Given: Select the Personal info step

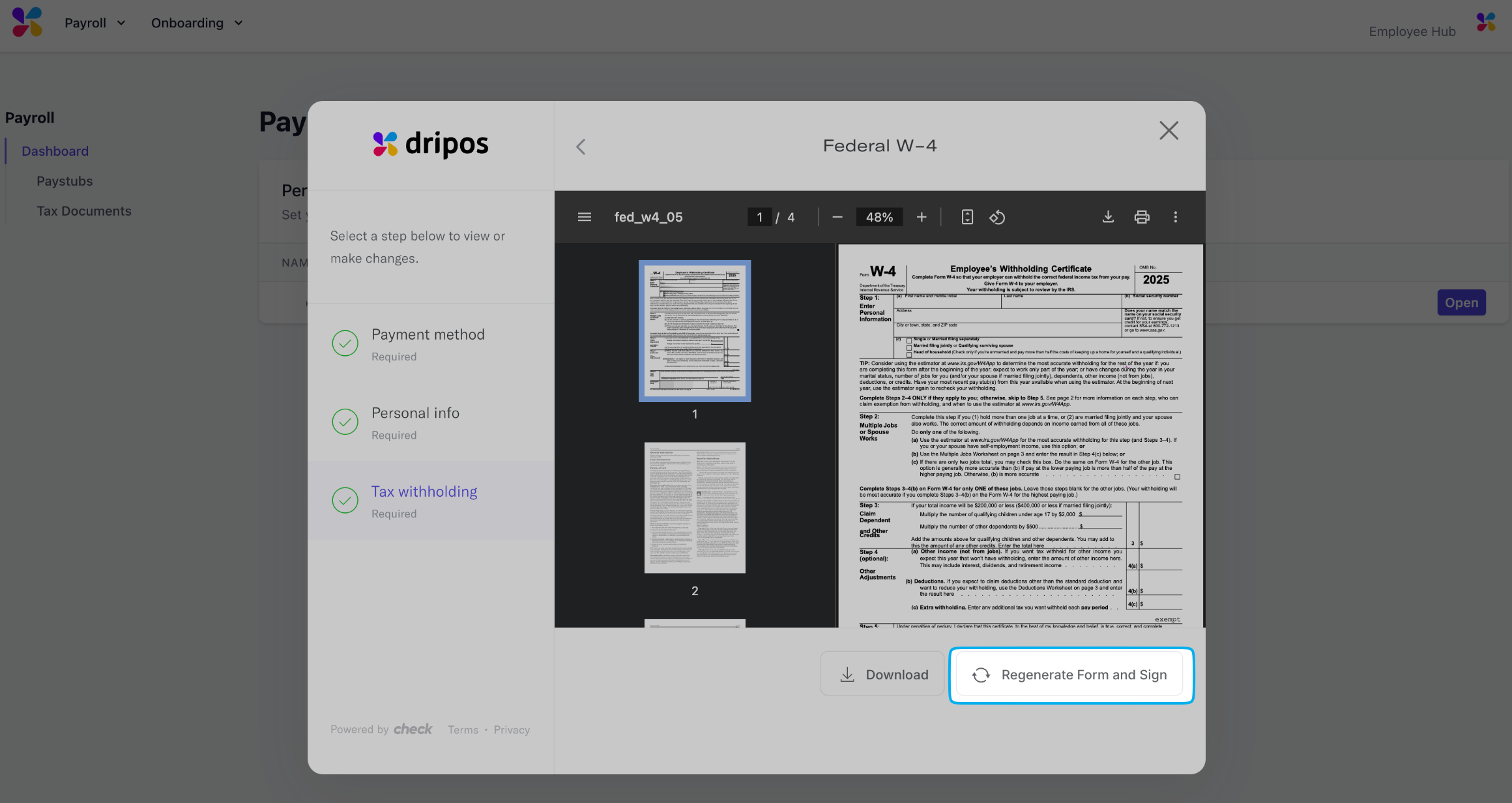Looking at the screenshot, I should click(x=415, y=422).
